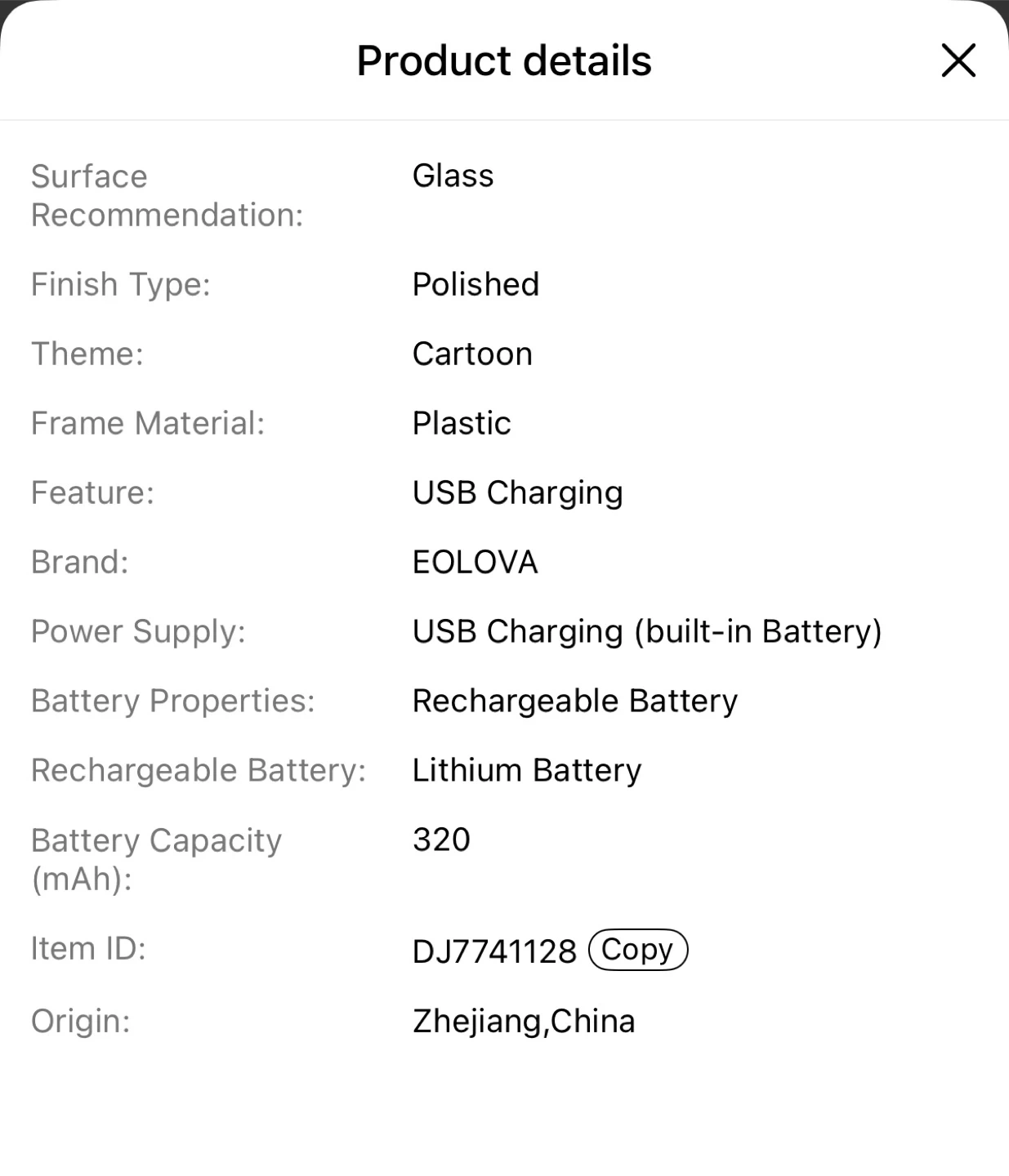Tap the Origin label
The image size is (1009, 1176).
pyautogui.click(x=80, y=1021)
